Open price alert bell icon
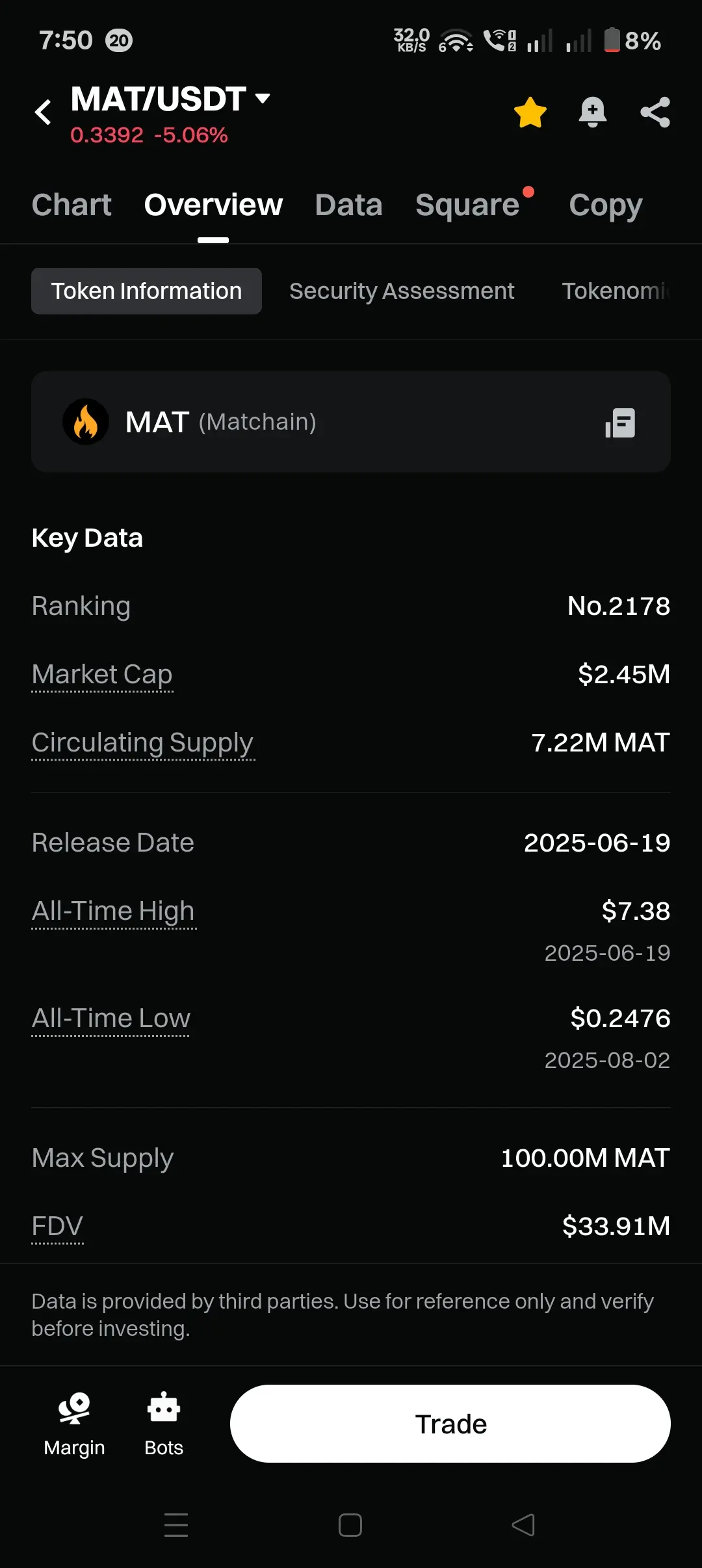Screen dimensions: 702x1568 (x=592, y=112)
